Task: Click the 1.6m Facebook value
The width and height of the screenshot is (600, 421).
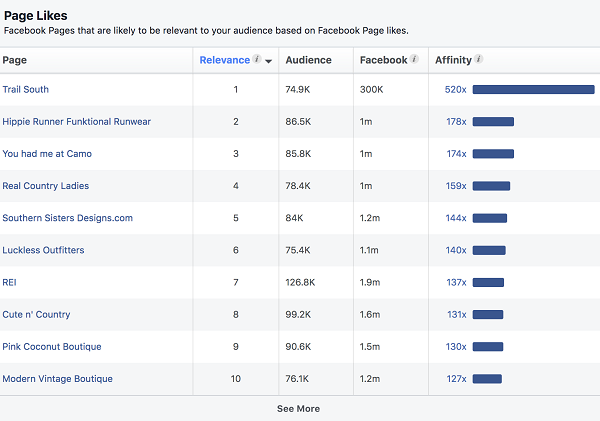Action: pos(370,315)
